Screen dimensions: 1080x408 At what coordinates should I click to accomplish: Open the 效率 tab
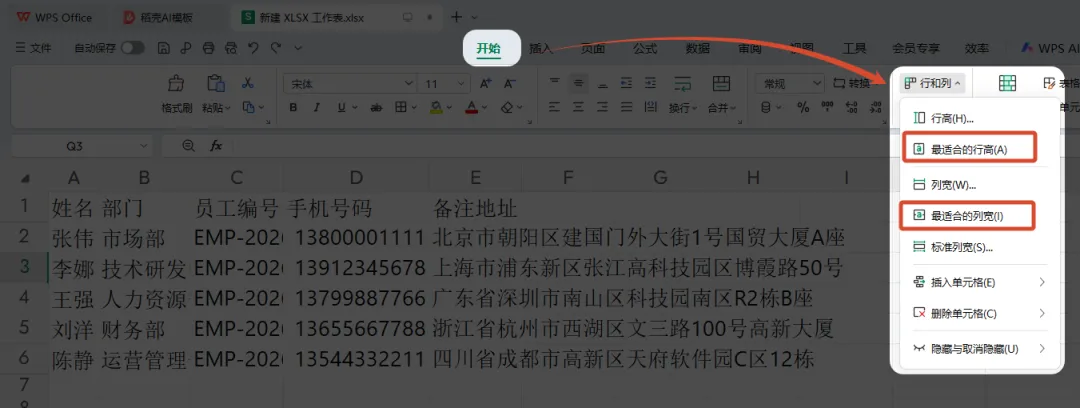point(977,48)
